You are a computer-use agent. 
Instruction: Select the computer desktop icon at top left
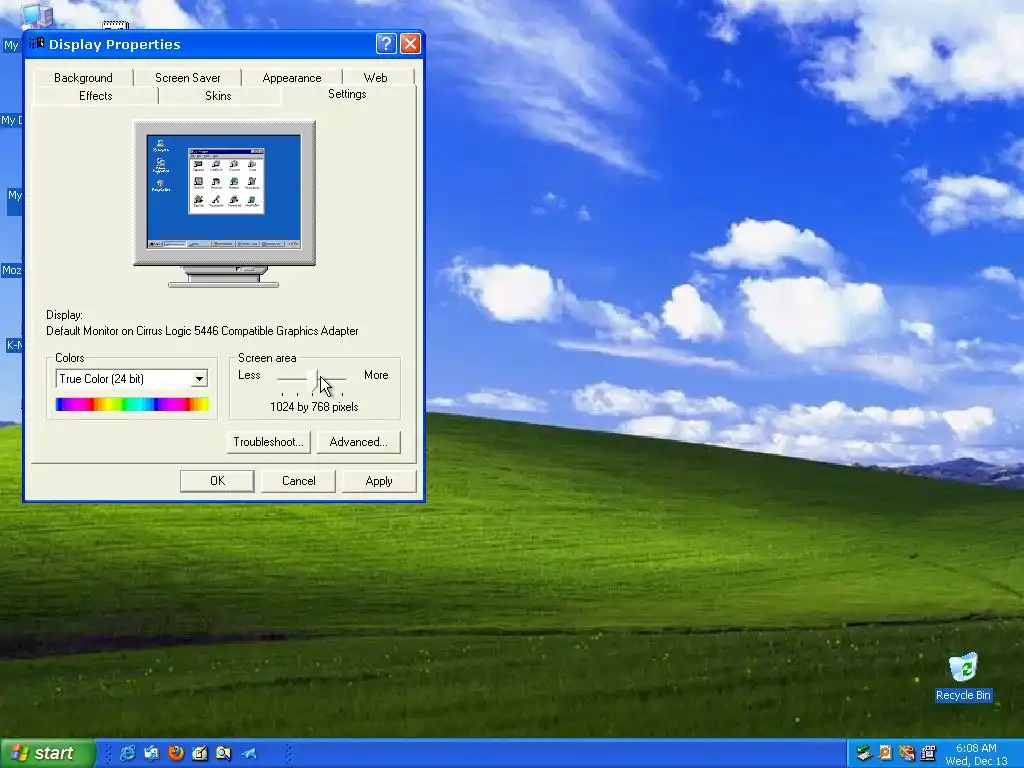coord(36,16)
